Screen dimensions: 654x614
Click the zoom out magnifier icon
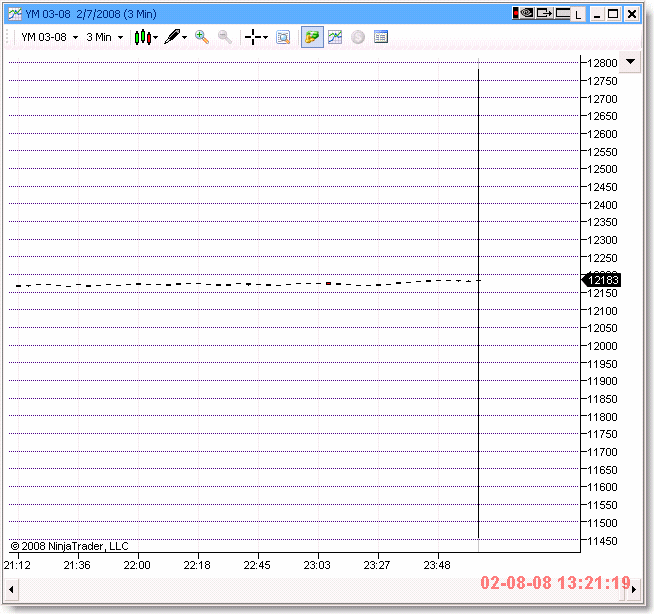click(225, 37)
